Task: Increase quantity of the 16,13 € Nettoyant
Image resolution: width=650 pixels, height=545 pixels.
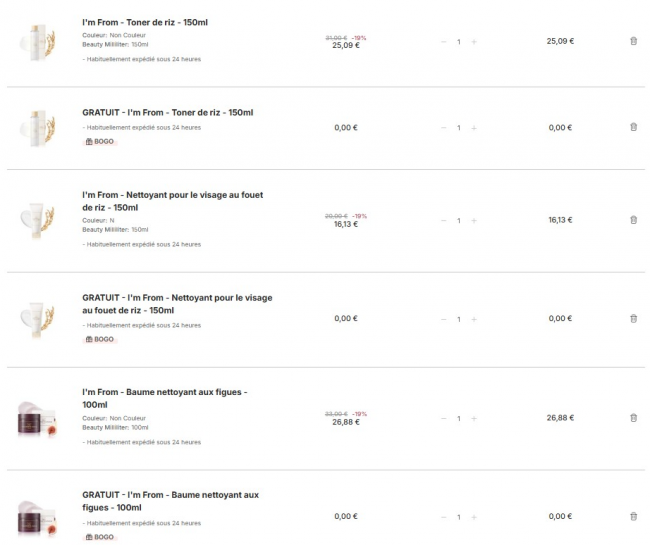Action: [x=474, y=220]
